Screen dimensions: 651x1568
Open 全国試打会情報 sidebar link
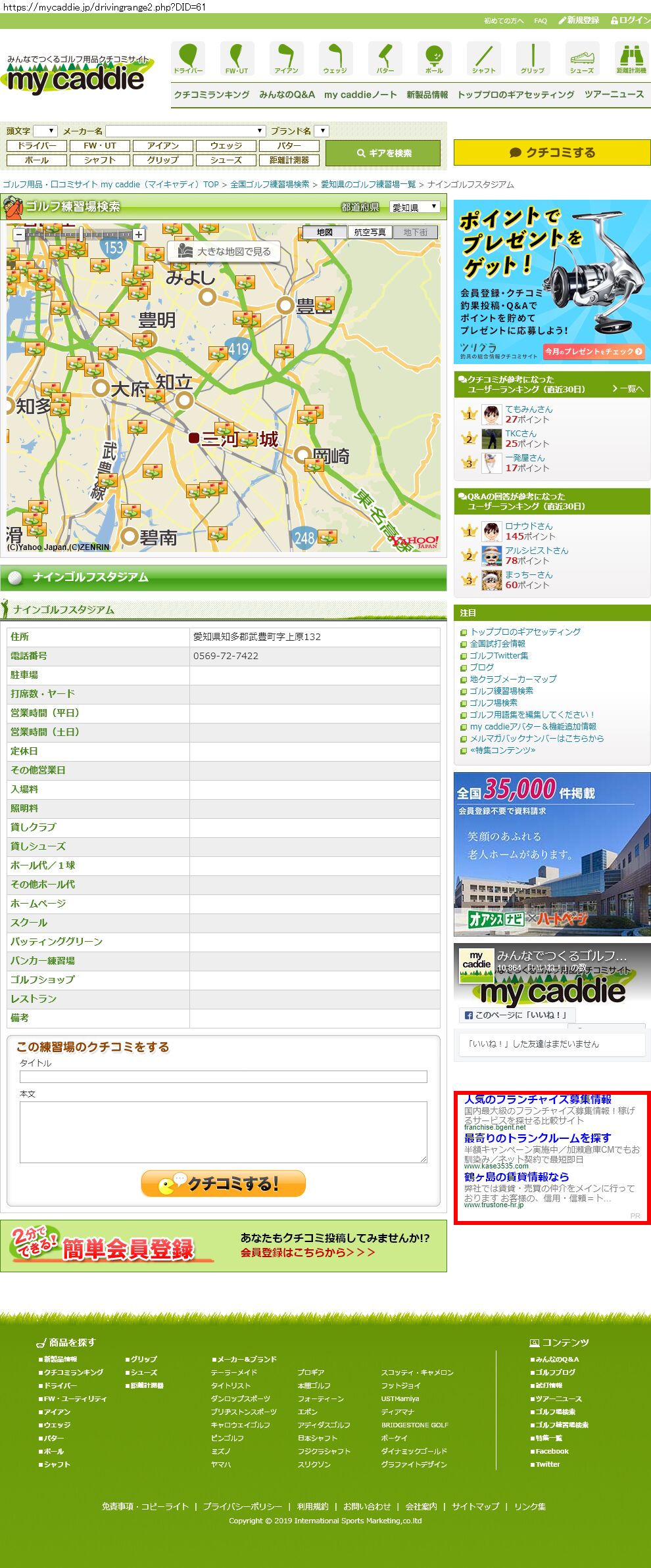[497, 644]
